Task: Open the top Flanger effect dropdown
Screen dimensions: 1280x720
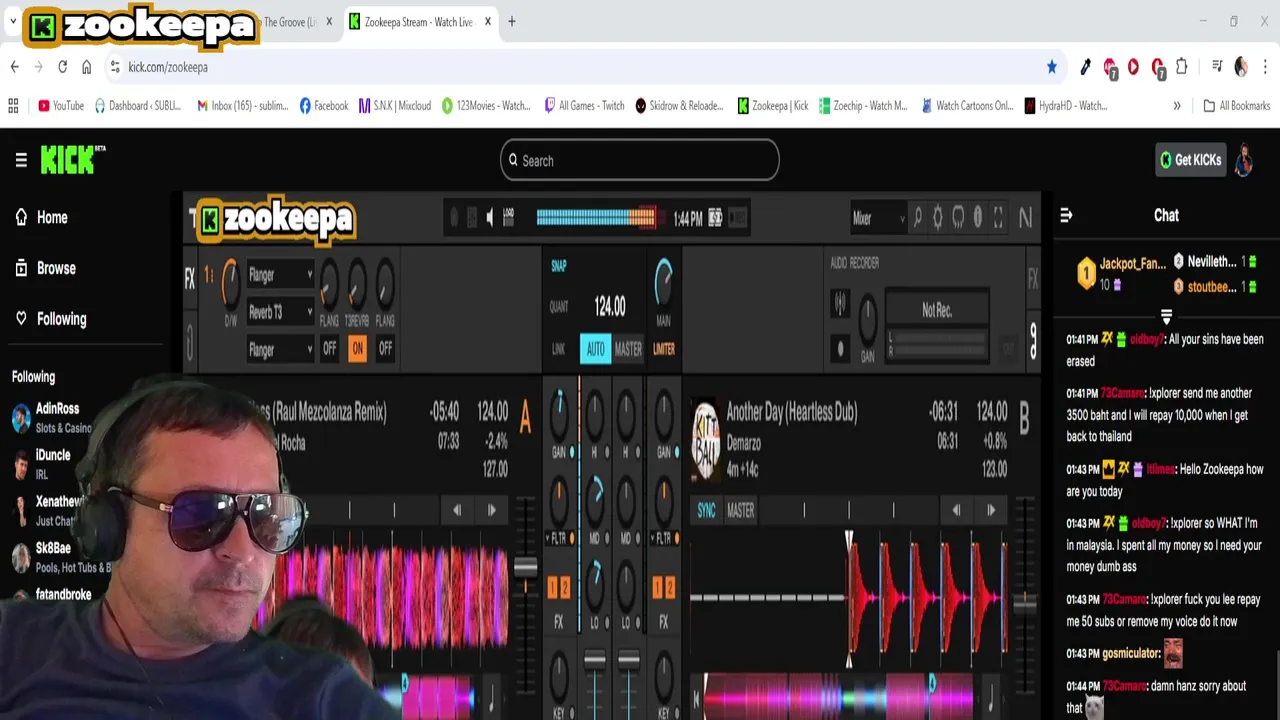Action: (280, 274)
